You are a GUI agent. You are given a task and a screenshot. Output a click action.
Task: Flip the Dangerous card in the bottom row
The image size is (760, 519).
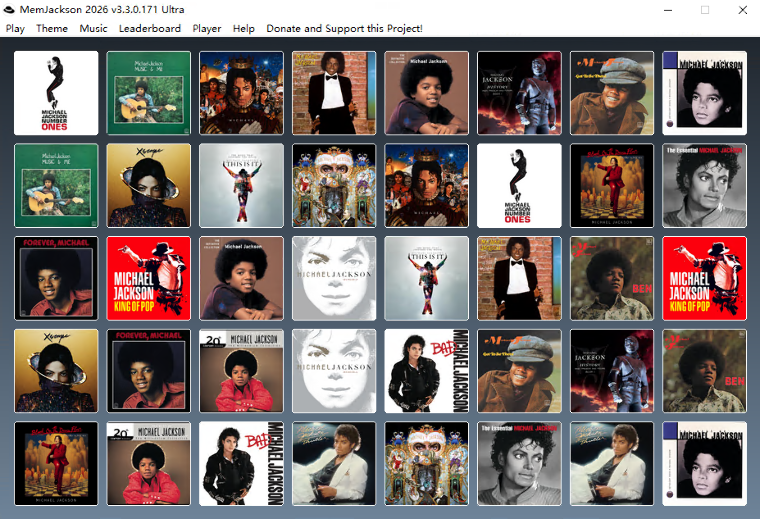click(427, 464)
